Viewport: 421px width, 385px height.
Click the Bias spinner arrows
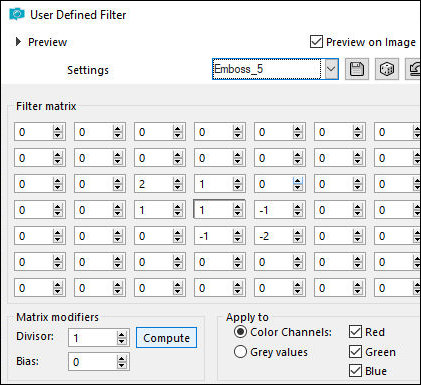[x=122, y=362]
